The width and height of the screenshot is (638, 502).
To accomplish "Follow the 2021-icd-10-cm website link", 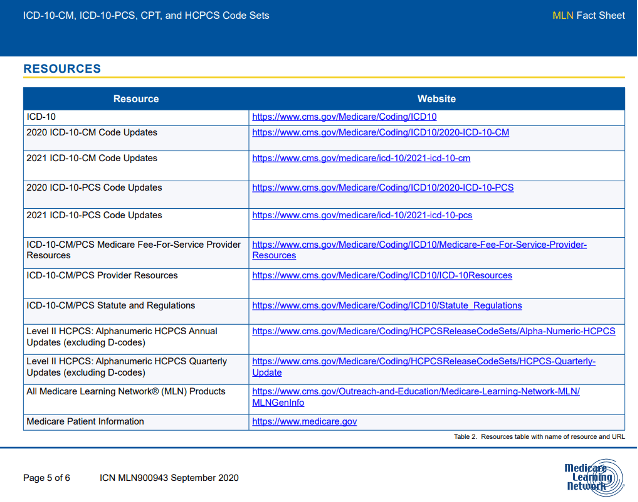I will click(361, 158).
